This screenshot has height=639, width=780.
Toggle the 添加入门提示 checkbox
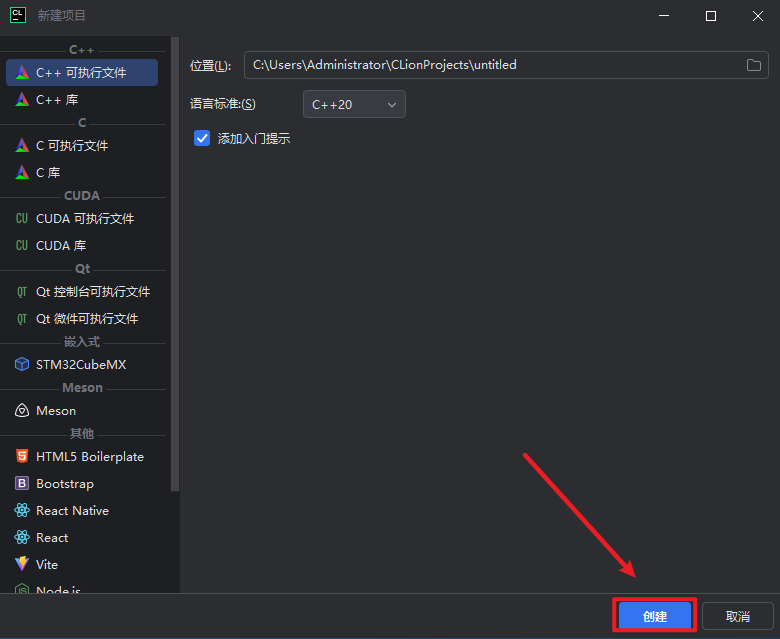(202, 139)
